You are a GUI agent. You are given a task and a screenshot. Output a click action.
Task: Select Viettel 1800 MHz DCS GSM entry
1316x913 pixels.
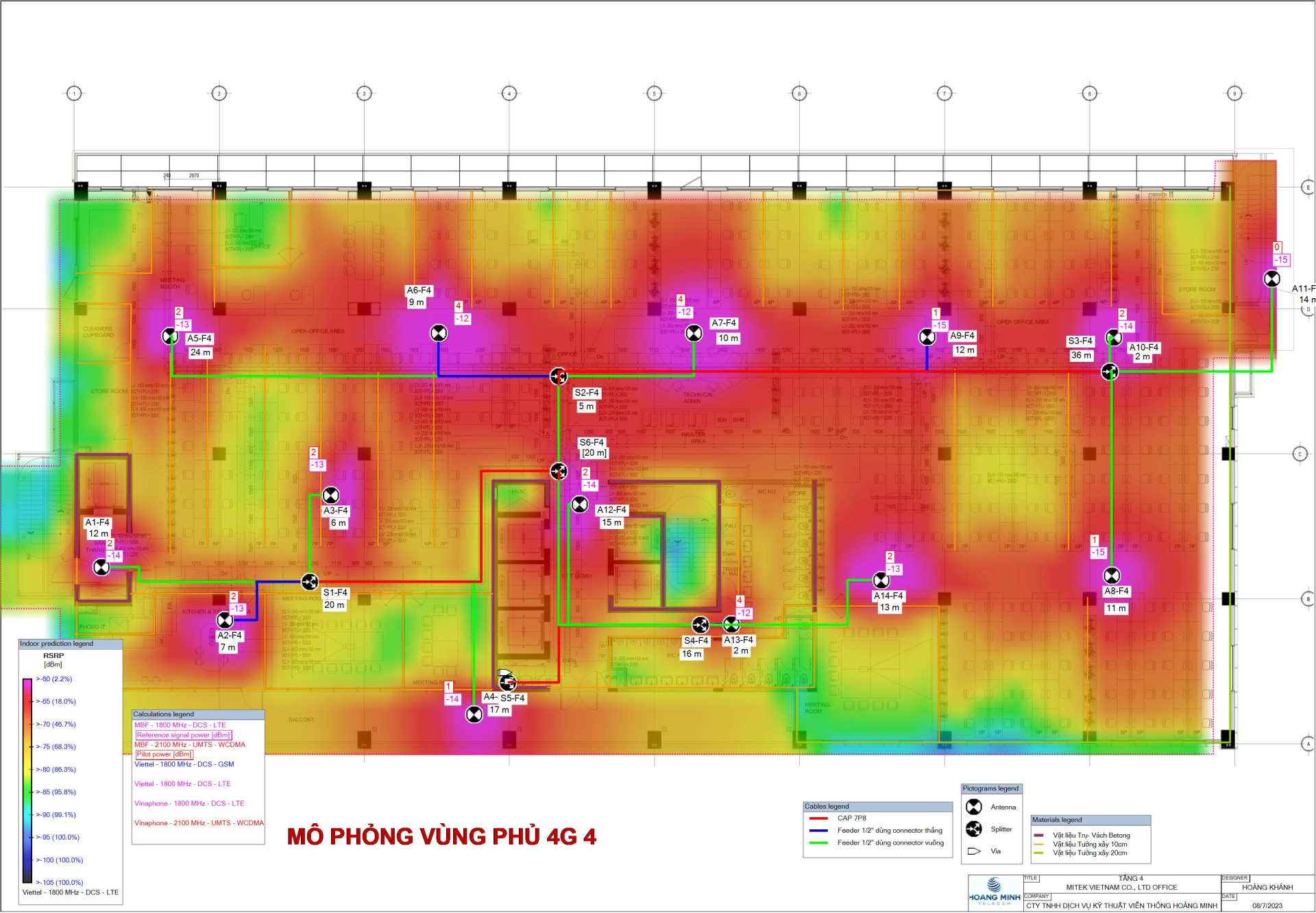click(x=184, y=764)
